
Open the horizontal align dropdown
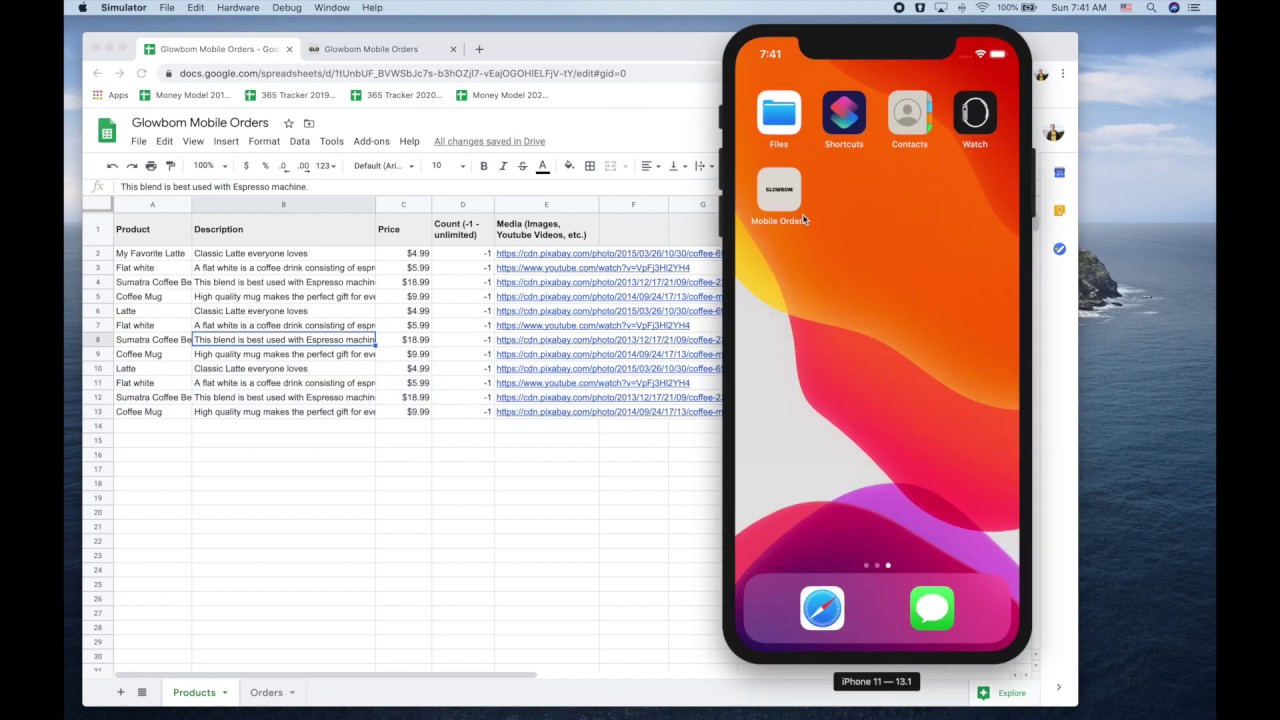pos(651,166)
